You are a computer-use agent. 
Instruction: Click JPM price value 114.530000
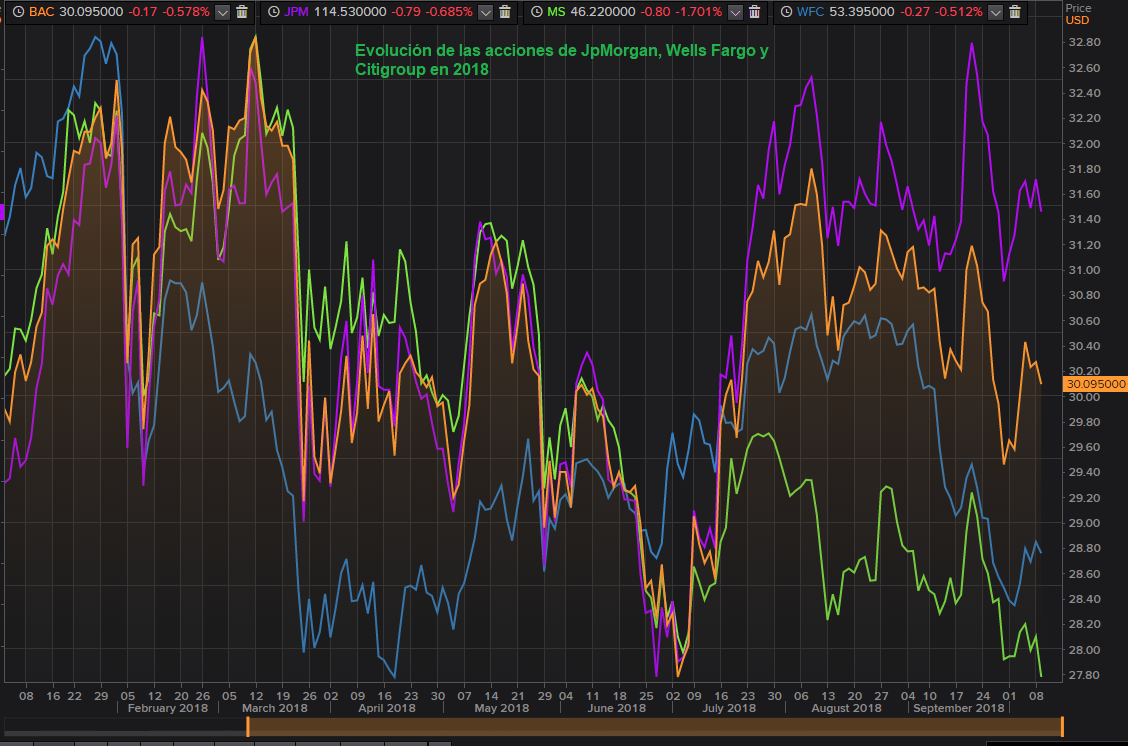[350, 12]
